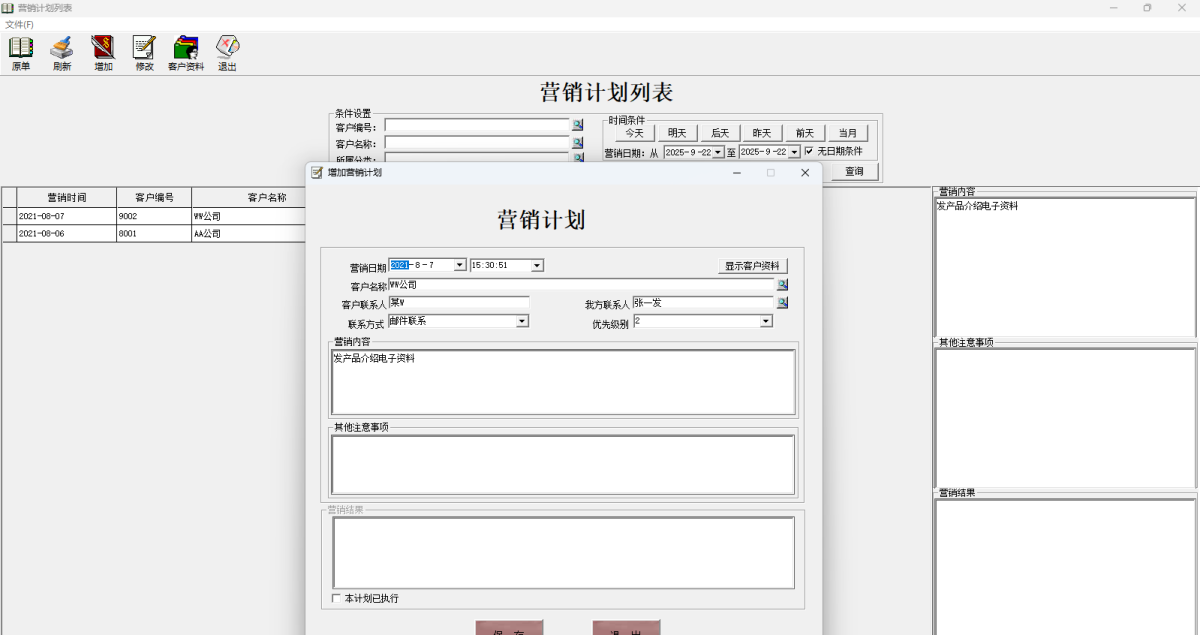Image resolution: width=1200 pixels, height=635 pixels.
Task: Expand the 优先级别 dropdown
Action: (x=765, y=321)
